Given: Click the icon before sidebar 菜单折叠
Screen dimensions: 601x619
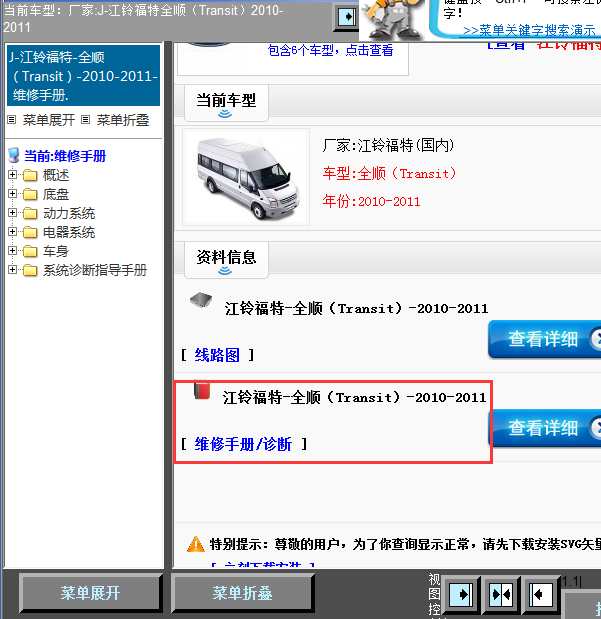Looking at the screenshot, I should click(85, 119).
